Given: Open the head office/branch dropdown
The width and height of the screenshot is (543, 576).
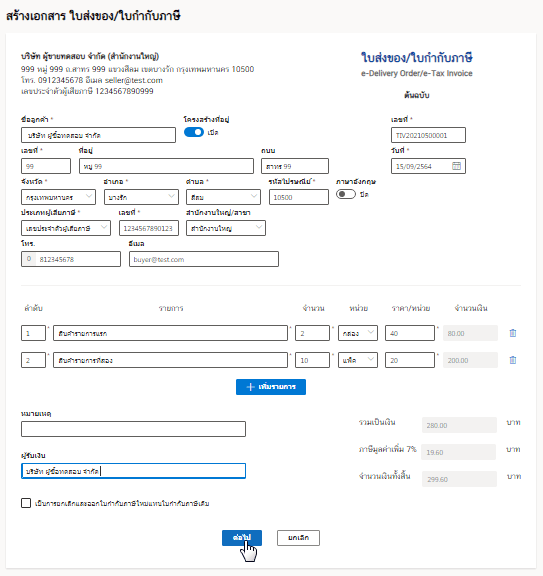Looking at the screenshot, I should tap(226, 228).
